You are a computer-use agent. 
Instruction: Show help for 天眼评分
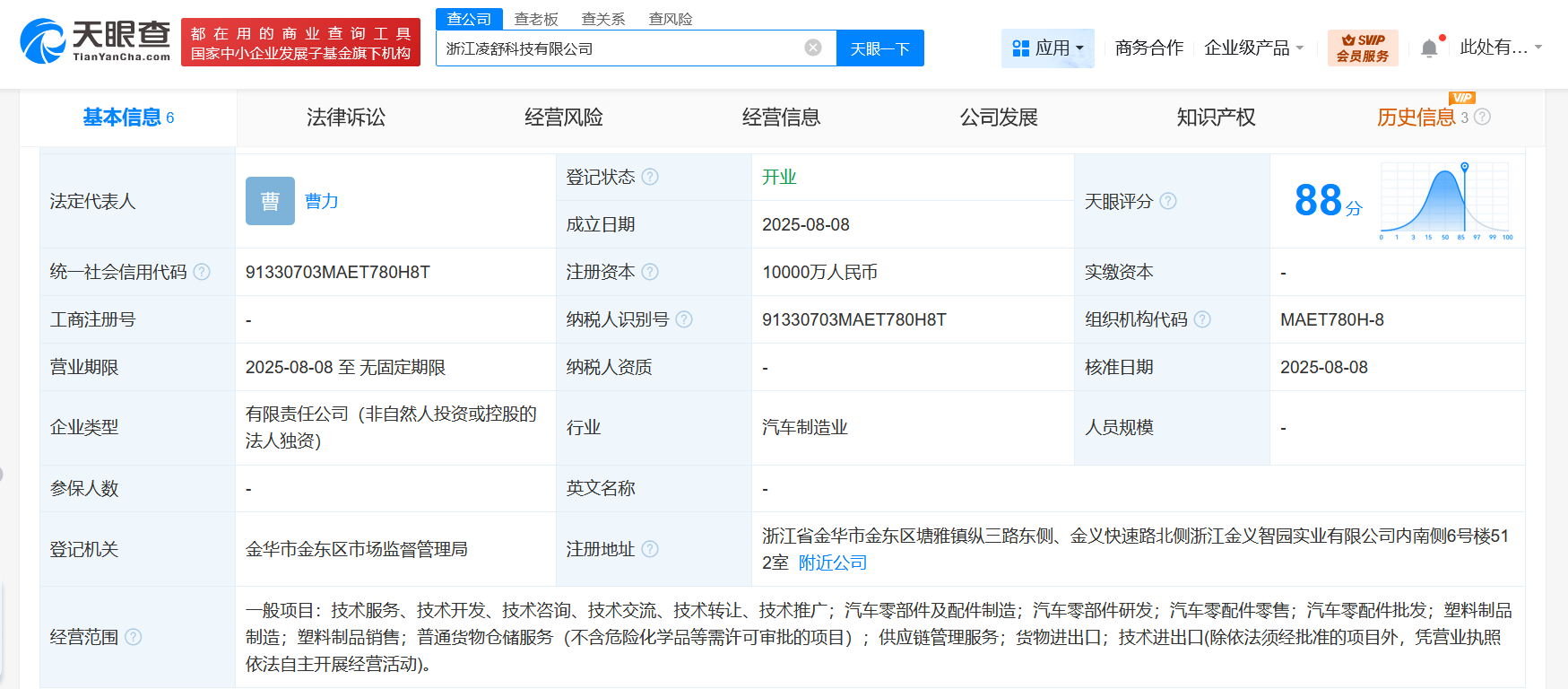[1168, 201]
